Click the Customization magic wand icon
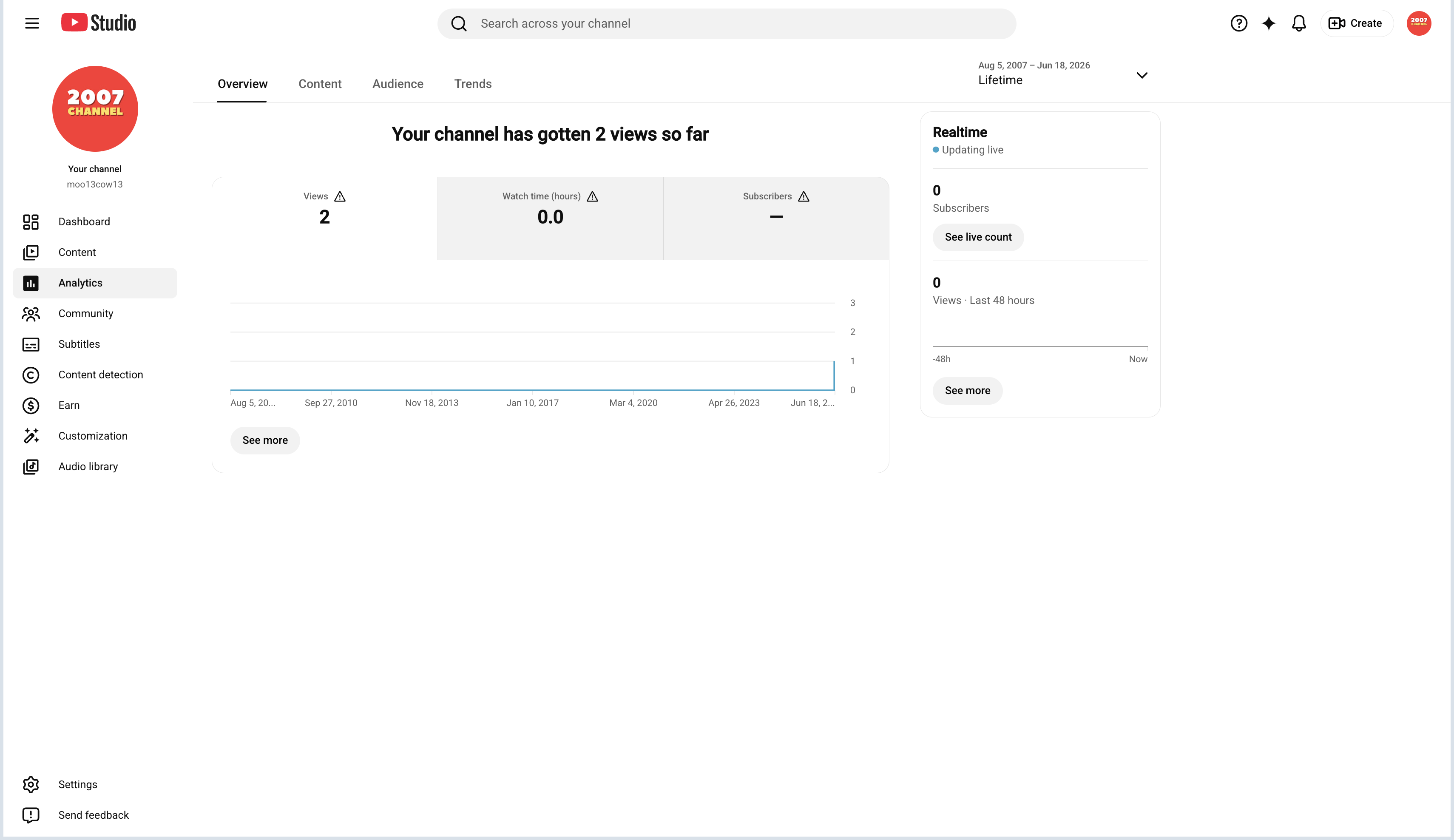This screenshot has width=1454, height=840. tap(31, 436)
